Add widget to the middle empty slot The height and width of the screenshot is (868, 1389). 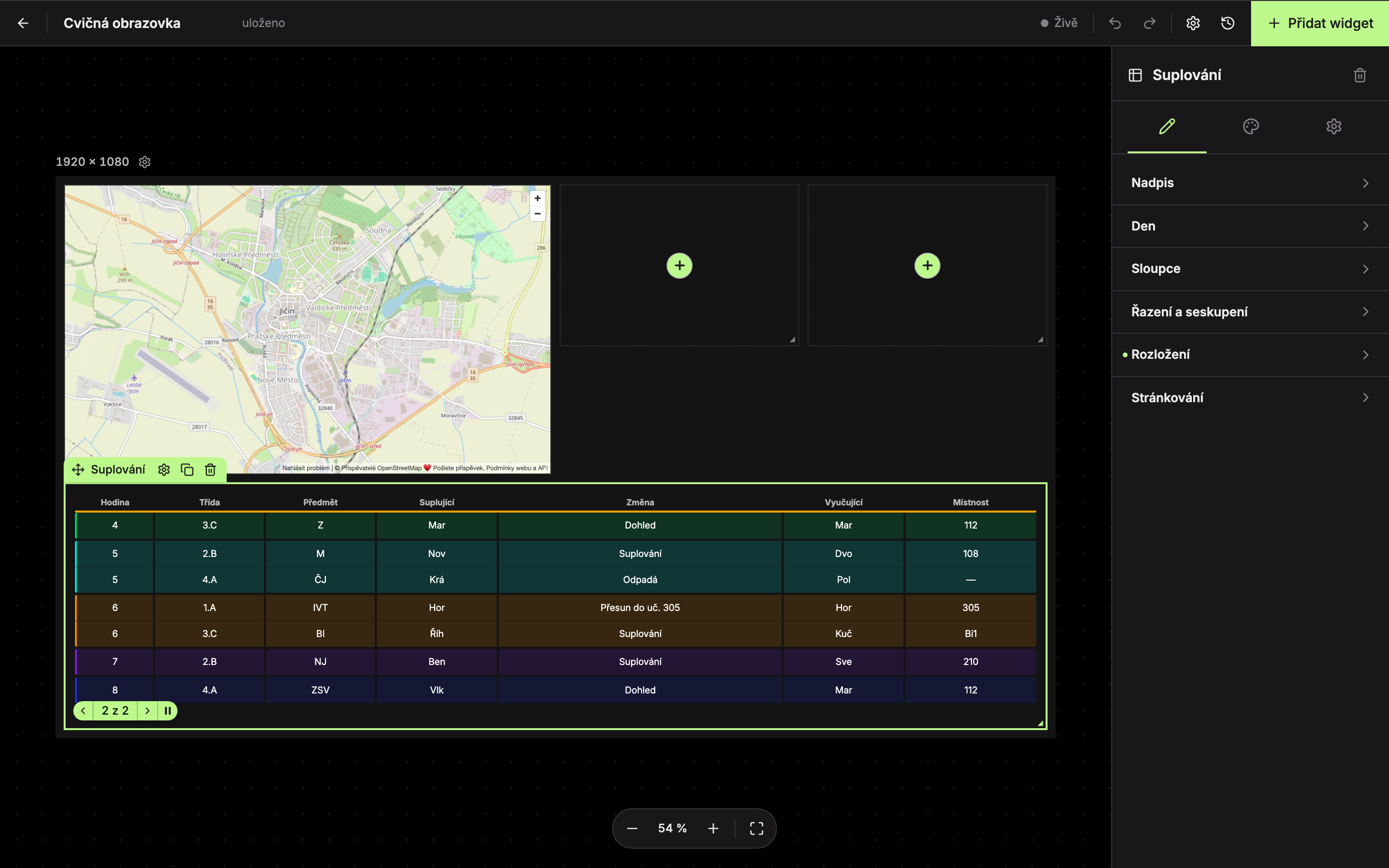pos(680,266)
